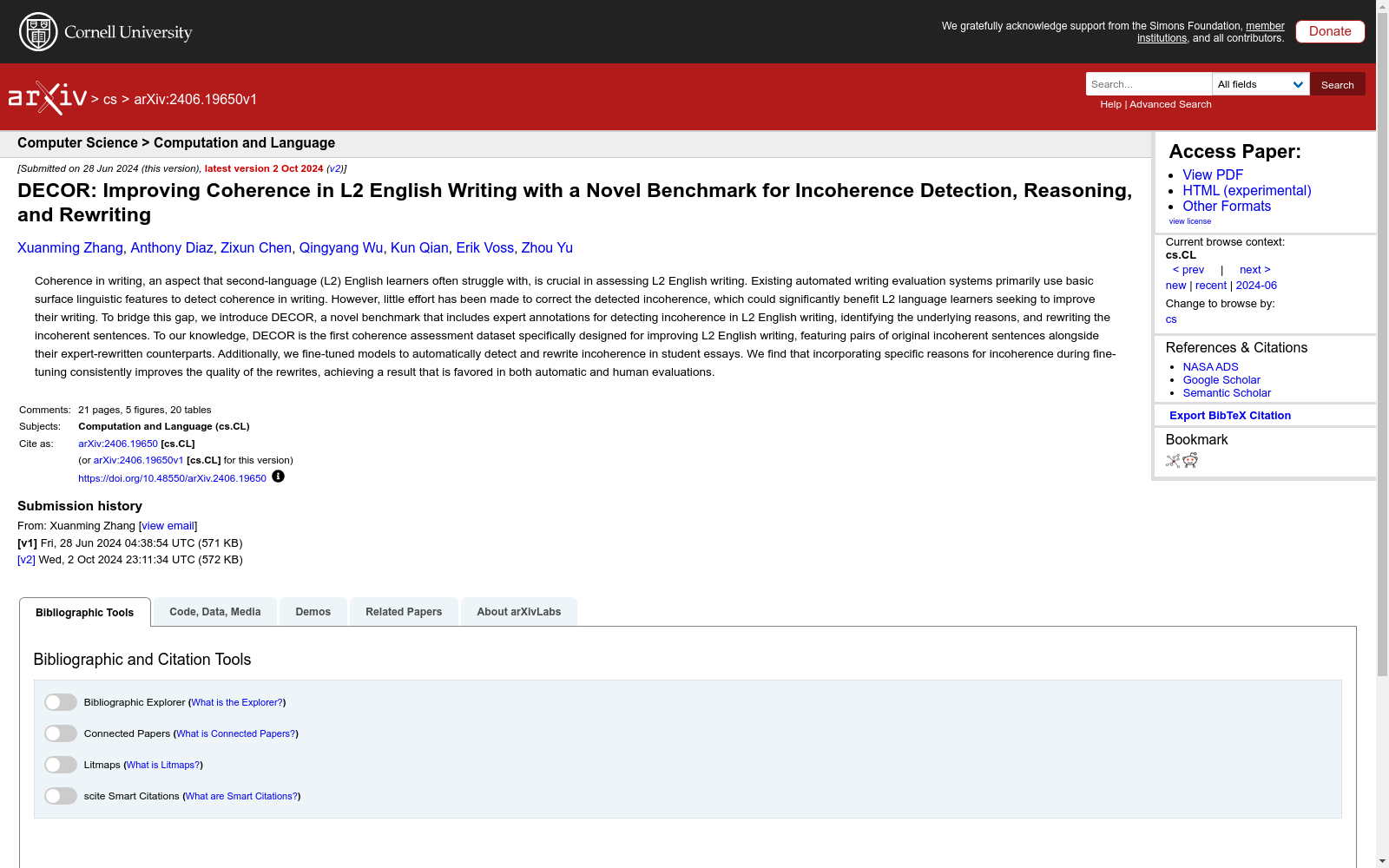Screen dimensions: 1389x868
Task: Click the view license link
Action: coord(1189,221)
